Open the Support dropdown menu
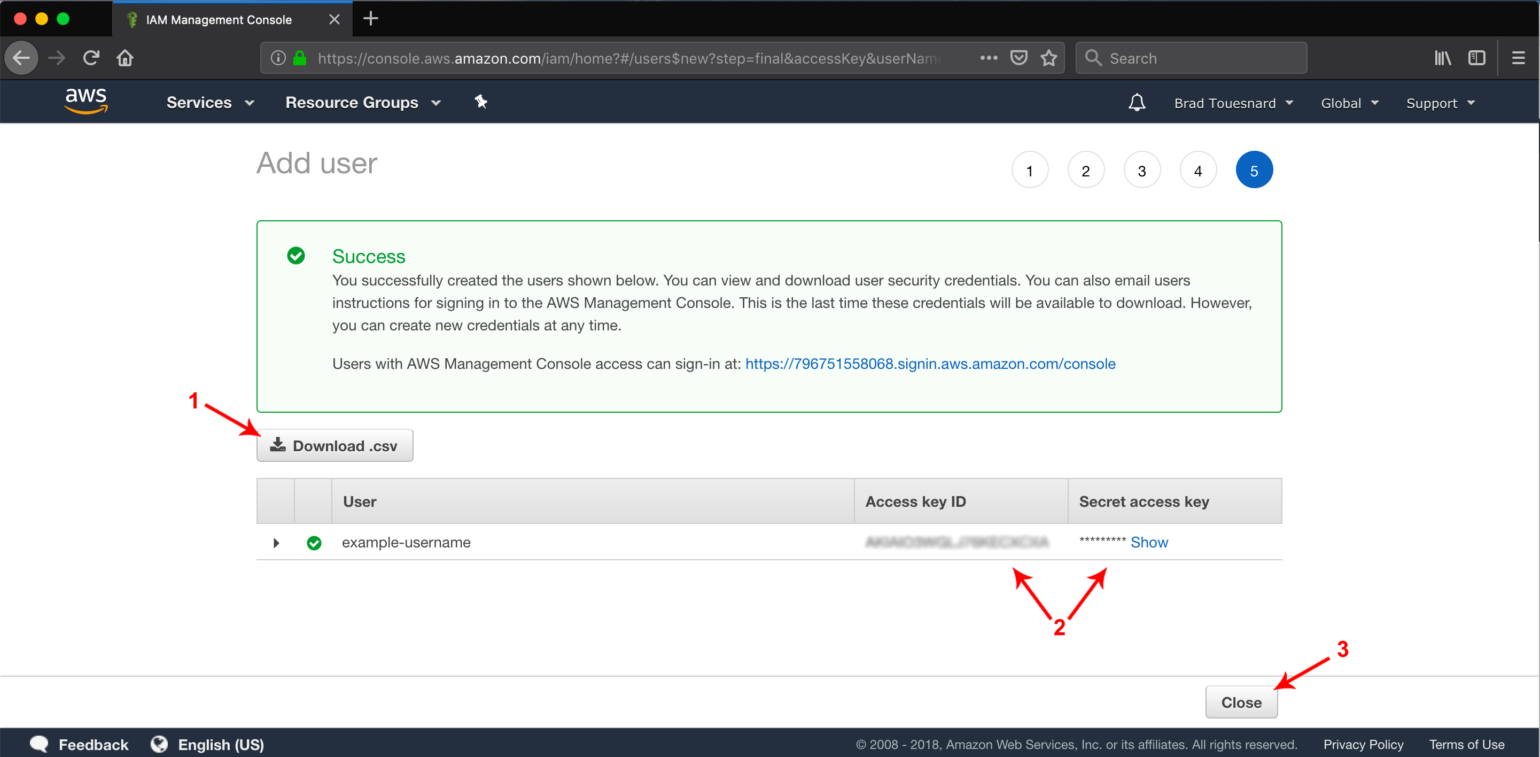The height and width of the screenshot is (757, 1540). (x=1441, y=102)
